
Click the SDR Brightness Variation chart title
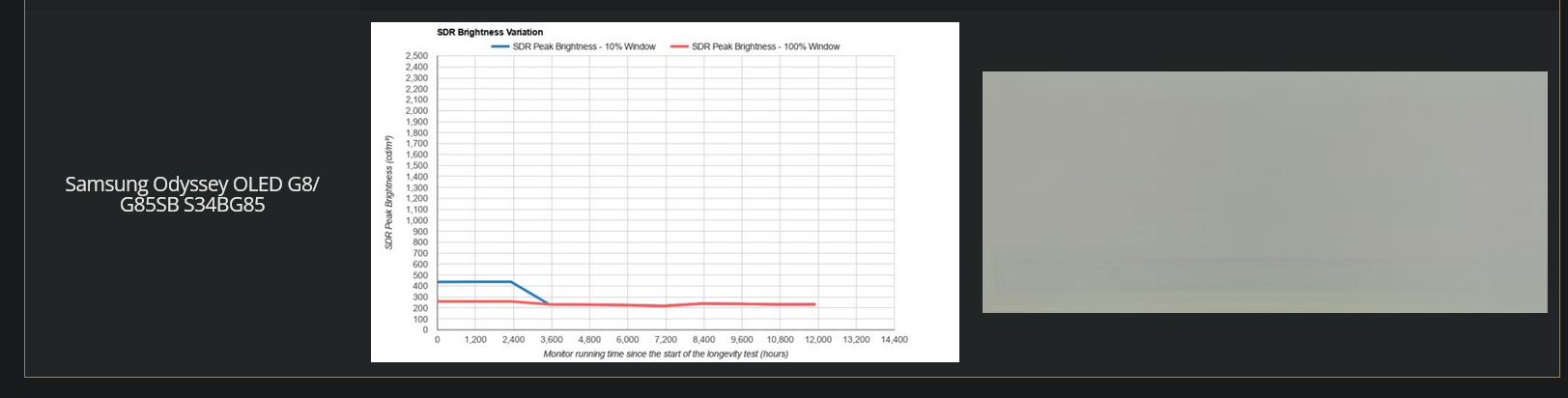(490, 32)
